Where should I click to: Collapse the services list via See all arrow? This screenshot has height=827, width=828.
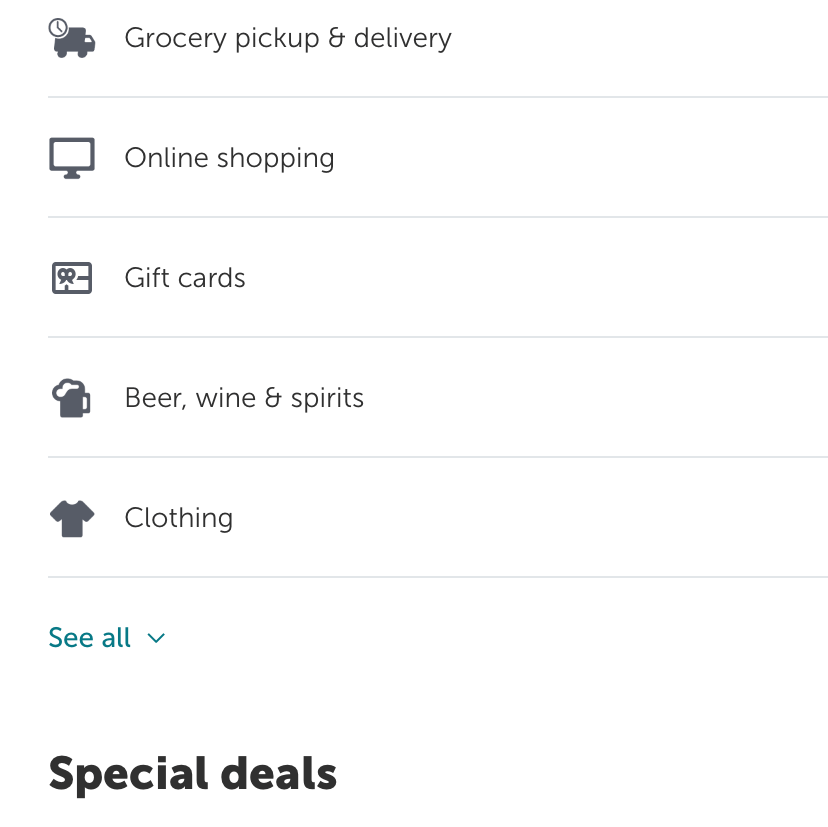pyautogui.click(x=156, y=638)
